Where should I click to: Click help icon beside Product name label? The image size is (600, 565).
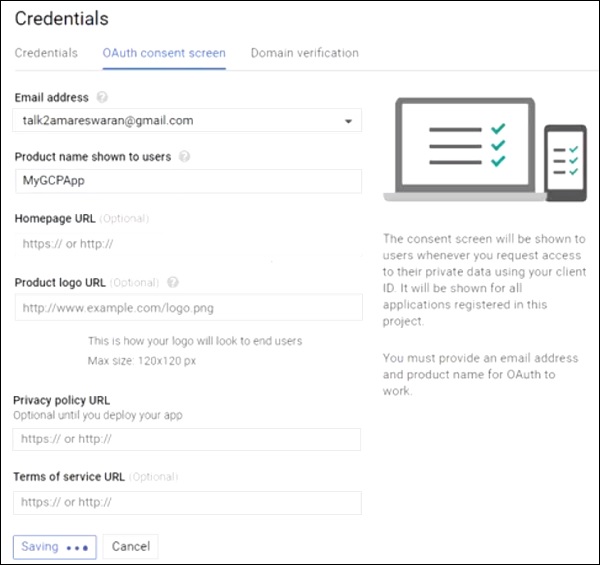[184, 157]
